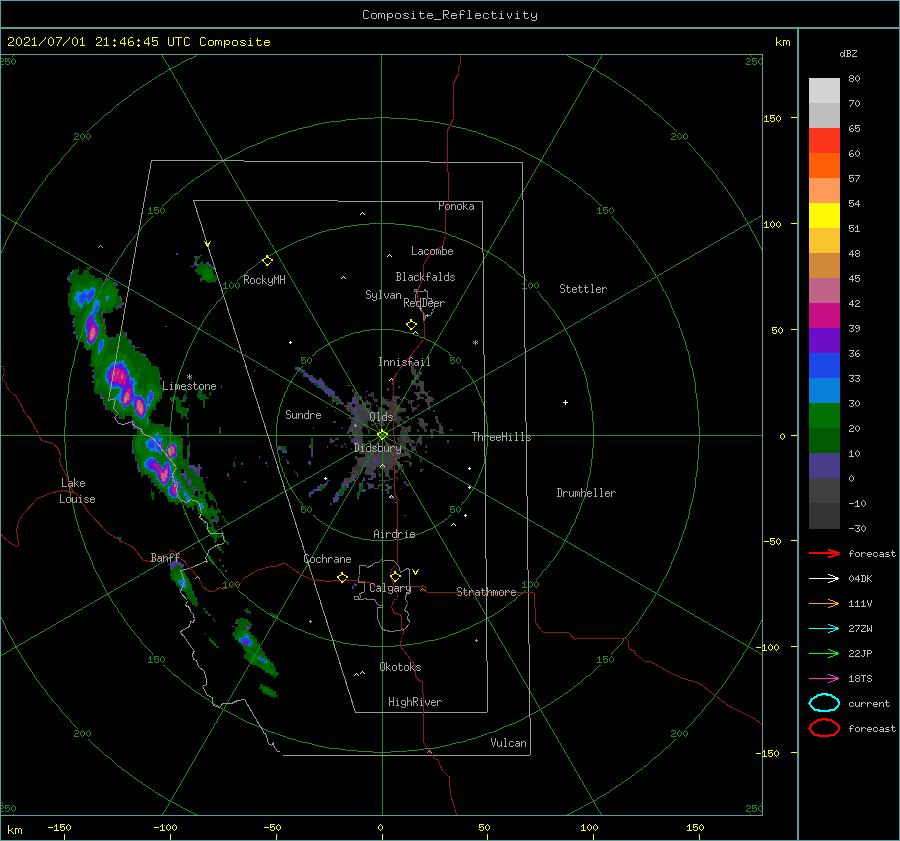The image size is (900, 841).
Task: Click the Sylvan label
Action: click(x=383, y=295)
